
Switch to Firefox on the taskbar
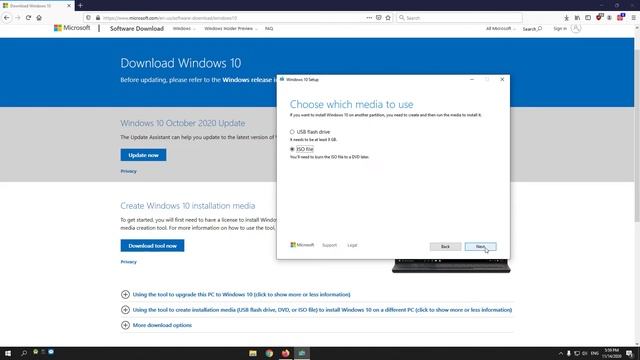286,353
